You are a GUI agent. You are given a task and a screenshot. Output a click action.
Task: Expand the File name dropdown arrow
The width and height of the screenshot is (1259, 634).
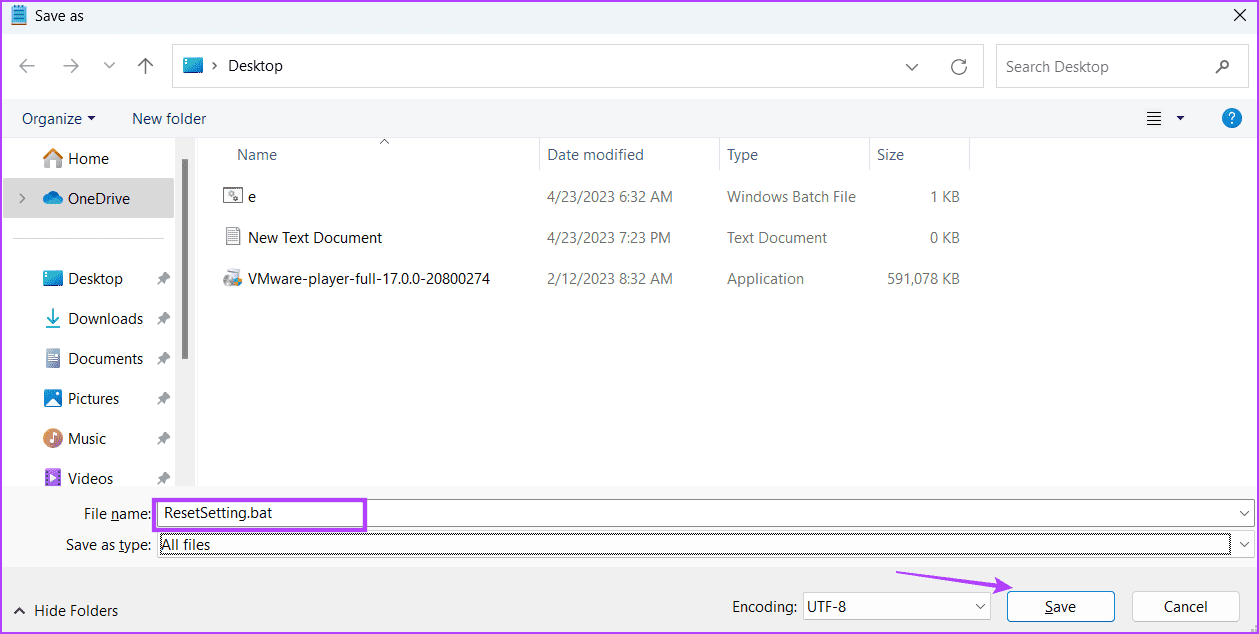[x=1245, y=513]
